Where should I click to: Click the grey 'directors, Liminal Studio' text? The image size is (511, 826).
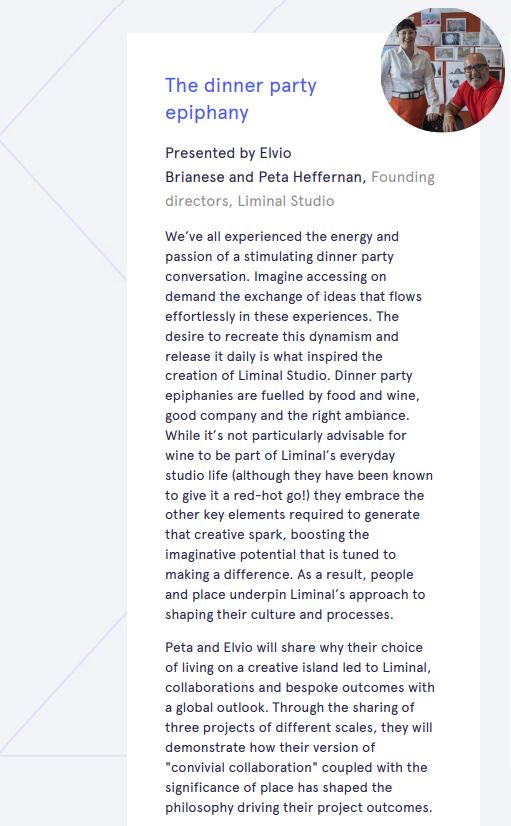250,201
